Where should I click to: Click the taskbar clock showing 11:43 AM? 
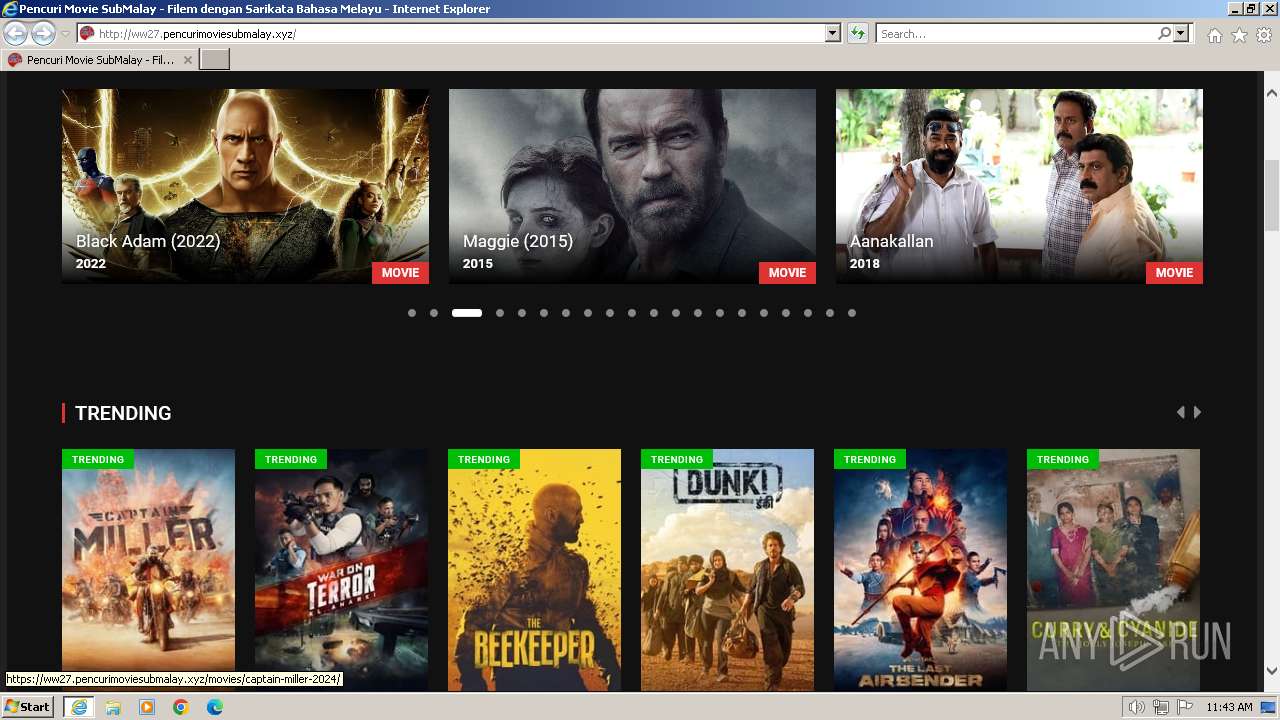1229,707
